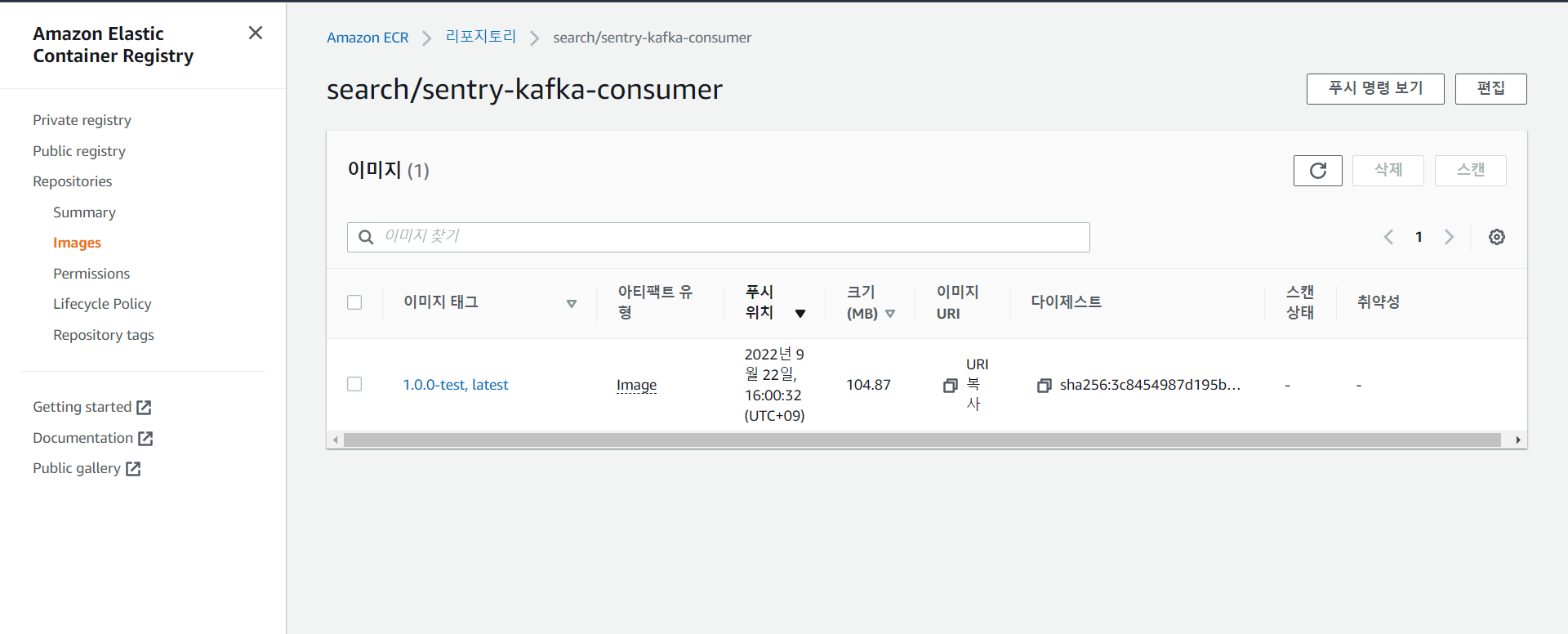This screenshot has height=634, width=1568.
Task: Open Lifecycle Policy page
Action: (x=102, y=304)
